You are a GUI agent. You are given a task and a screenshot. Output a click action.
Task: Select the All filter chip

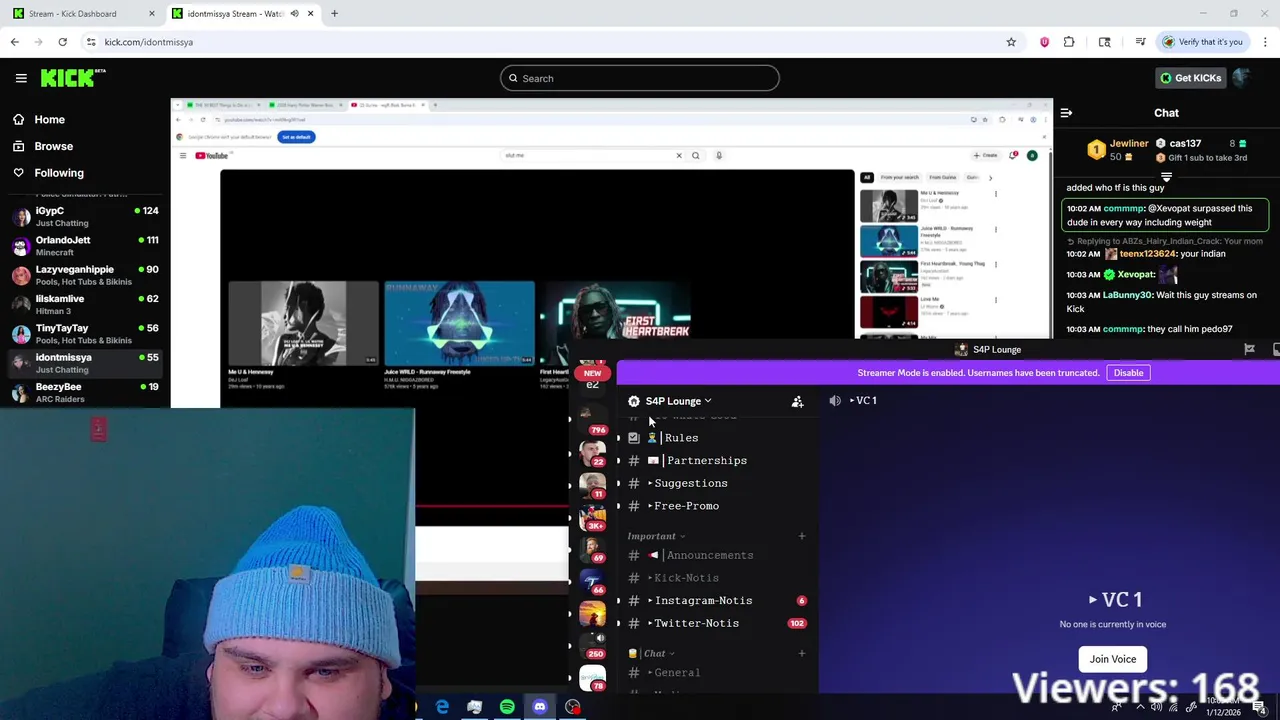tap(867, 177)
